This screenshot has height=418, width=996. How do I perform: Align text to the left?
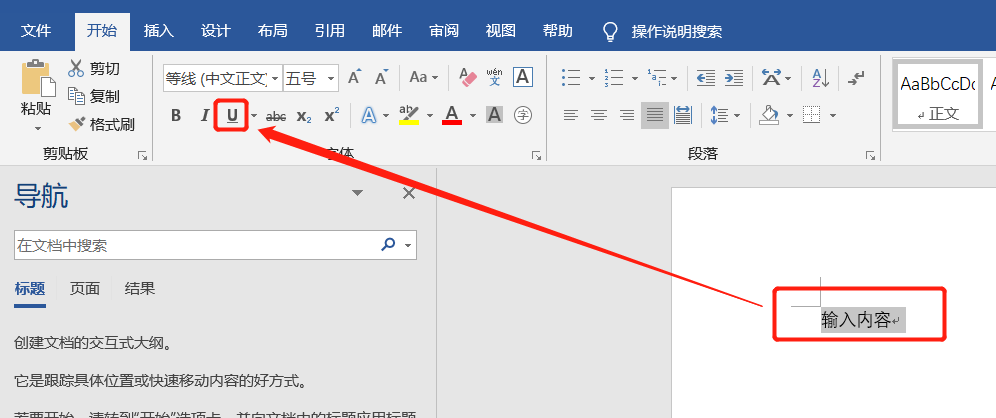click(571, 116)
